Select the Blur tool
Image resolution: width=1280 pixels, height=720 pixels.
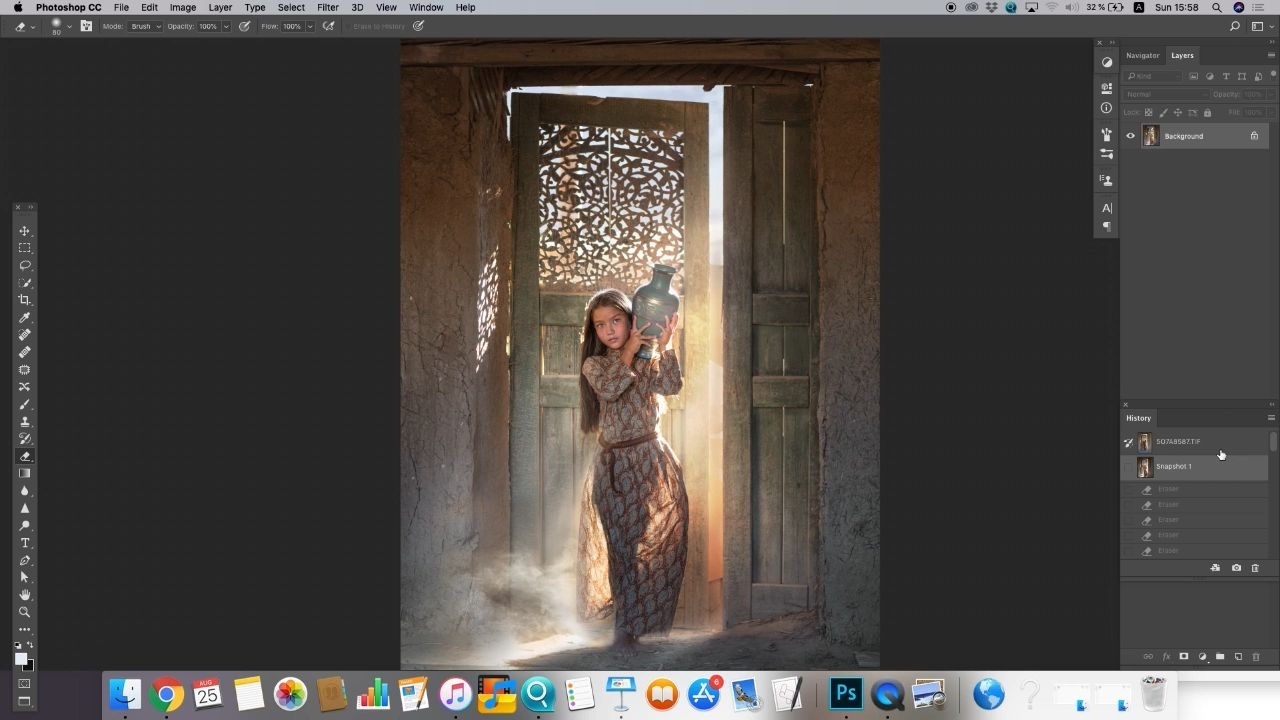pos(25,491)
